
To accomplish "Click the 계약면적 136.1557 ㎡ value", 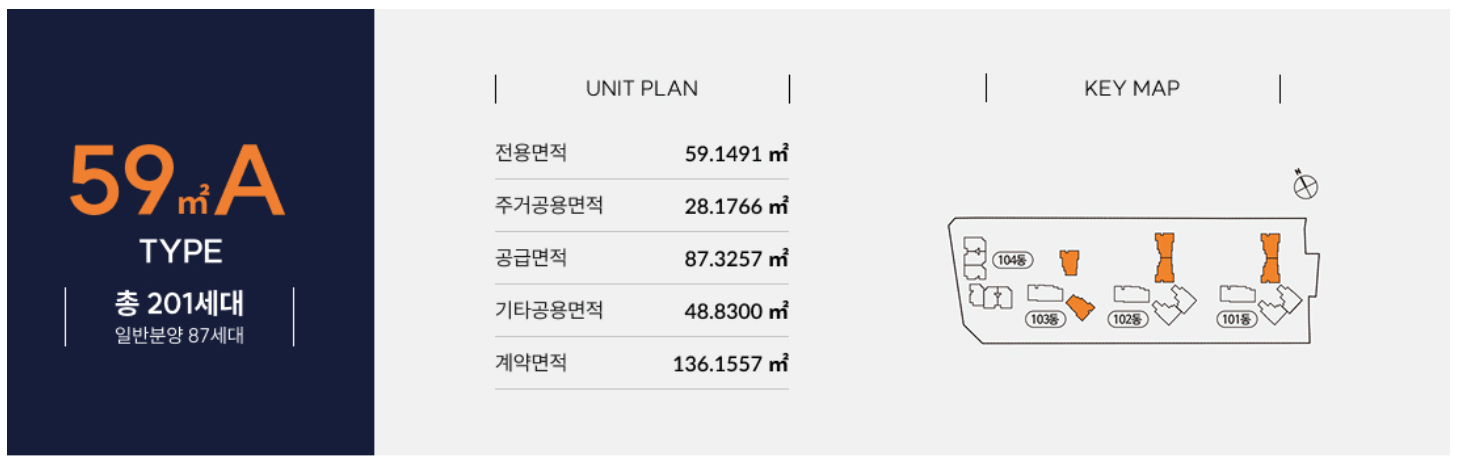I will pos(731,363).
